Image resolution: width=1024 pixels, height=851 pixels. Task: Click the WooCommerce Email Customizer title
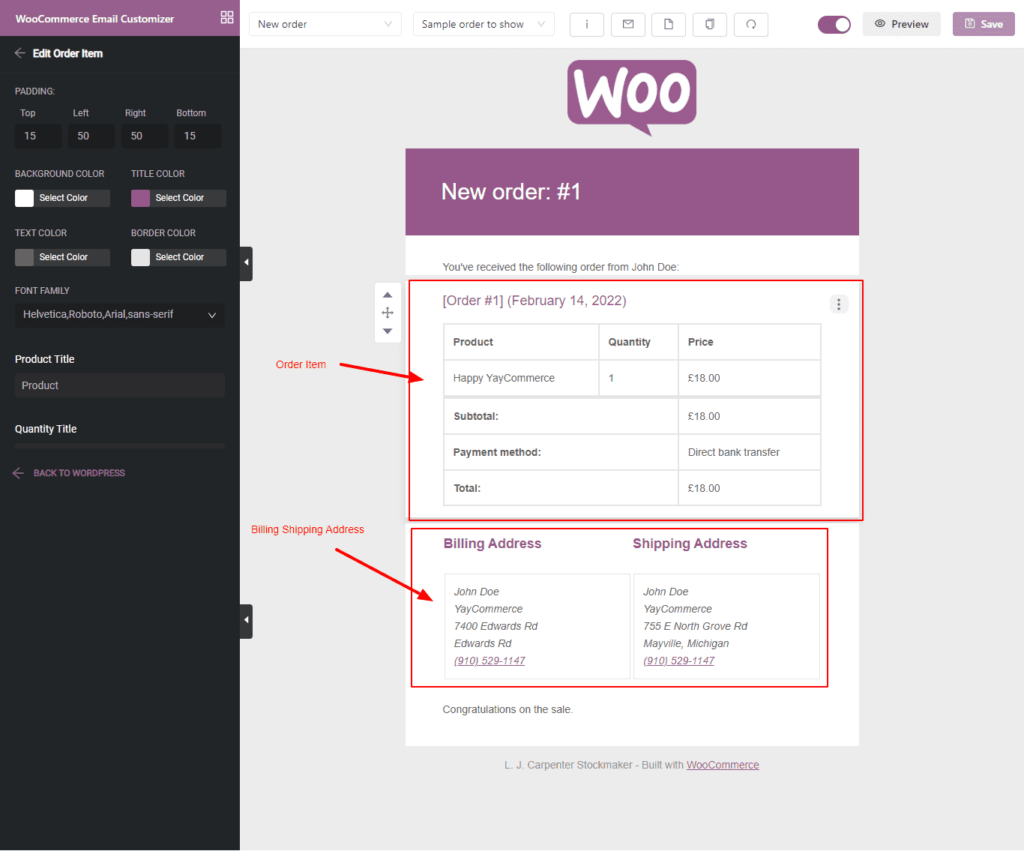(95, 19)
